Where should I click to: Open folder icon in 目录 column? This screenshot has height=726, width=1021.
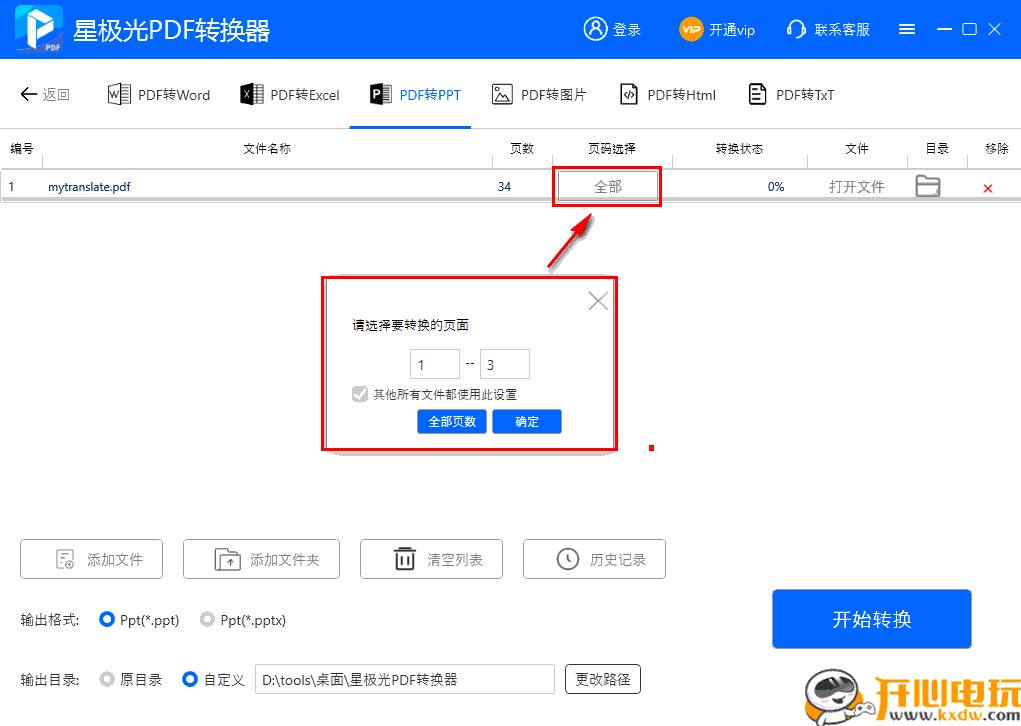point(928,186)
